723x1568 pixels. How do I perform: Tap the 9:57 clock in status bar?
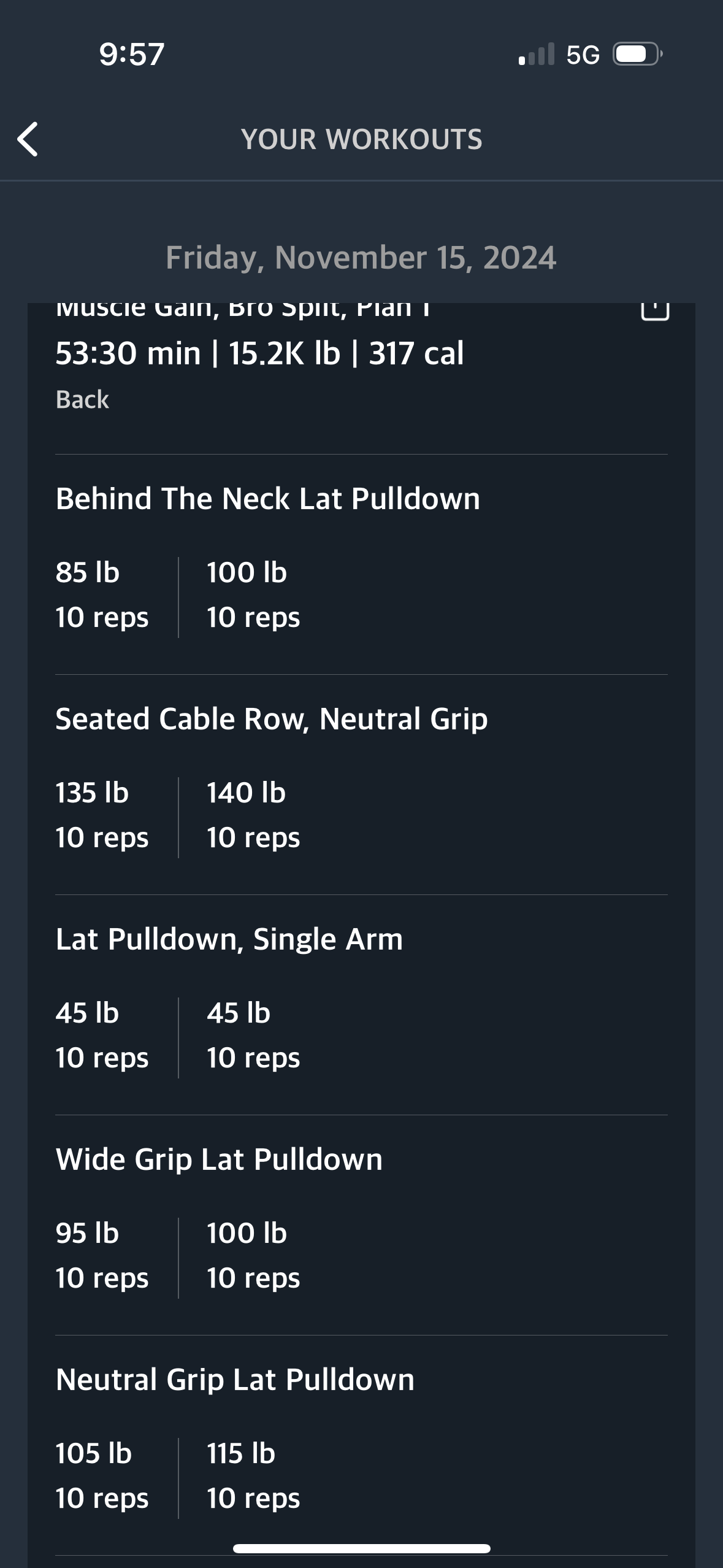point(132,54)
